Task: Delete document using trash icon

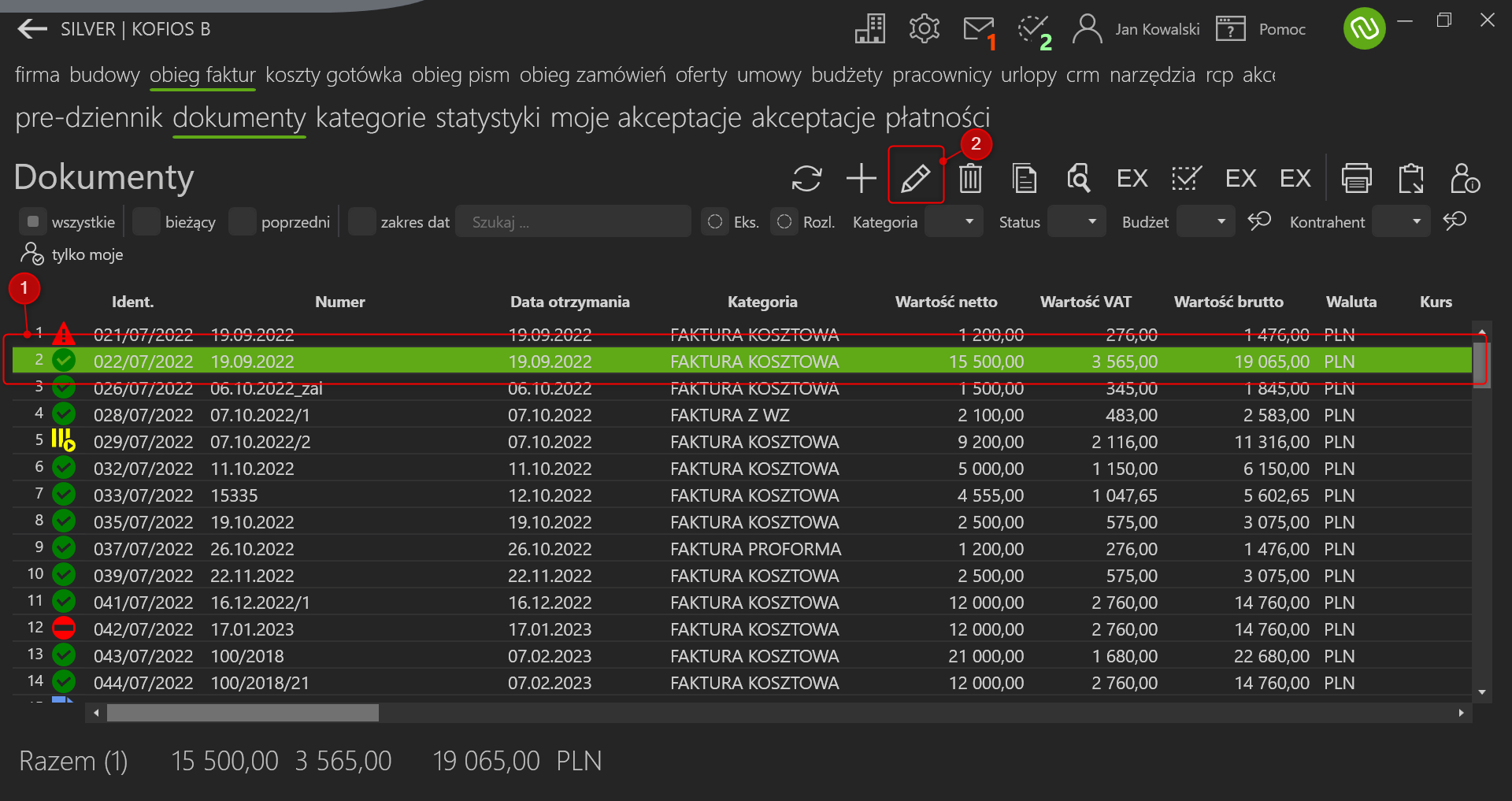Action: click(x=970, y=178)
